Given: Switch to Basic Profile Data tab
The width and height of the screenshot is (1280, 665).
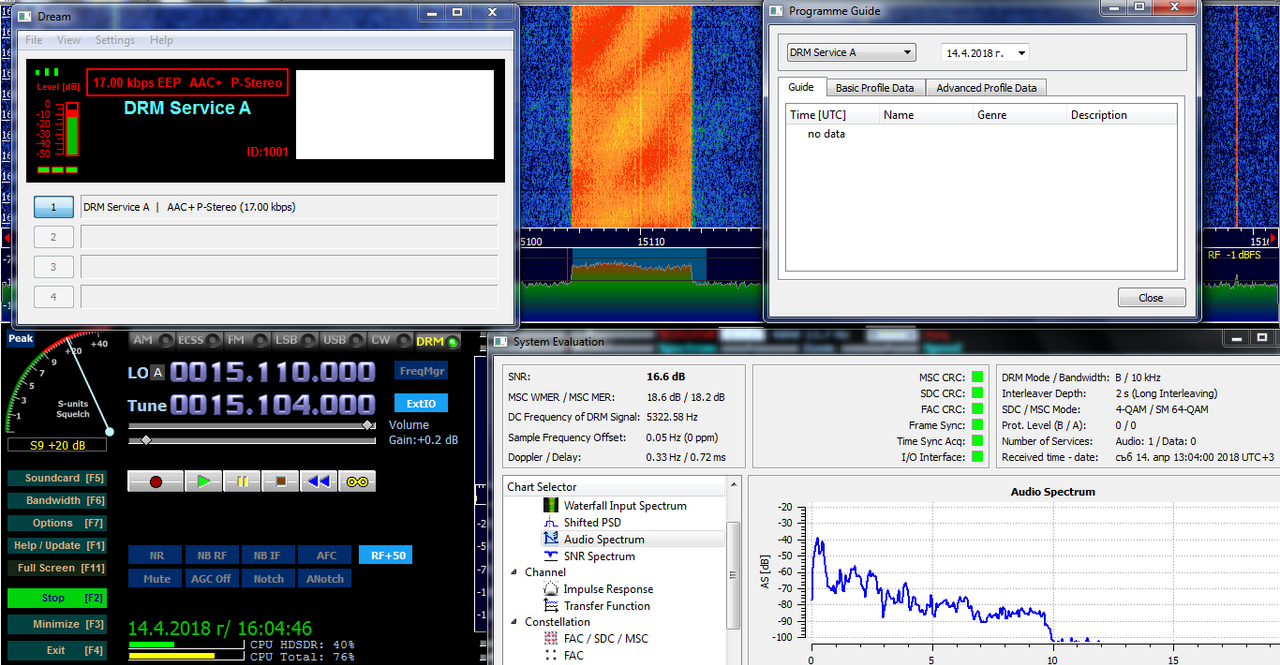Looking at the screenshot, I should pyautogui.click(x=875, y=88).
